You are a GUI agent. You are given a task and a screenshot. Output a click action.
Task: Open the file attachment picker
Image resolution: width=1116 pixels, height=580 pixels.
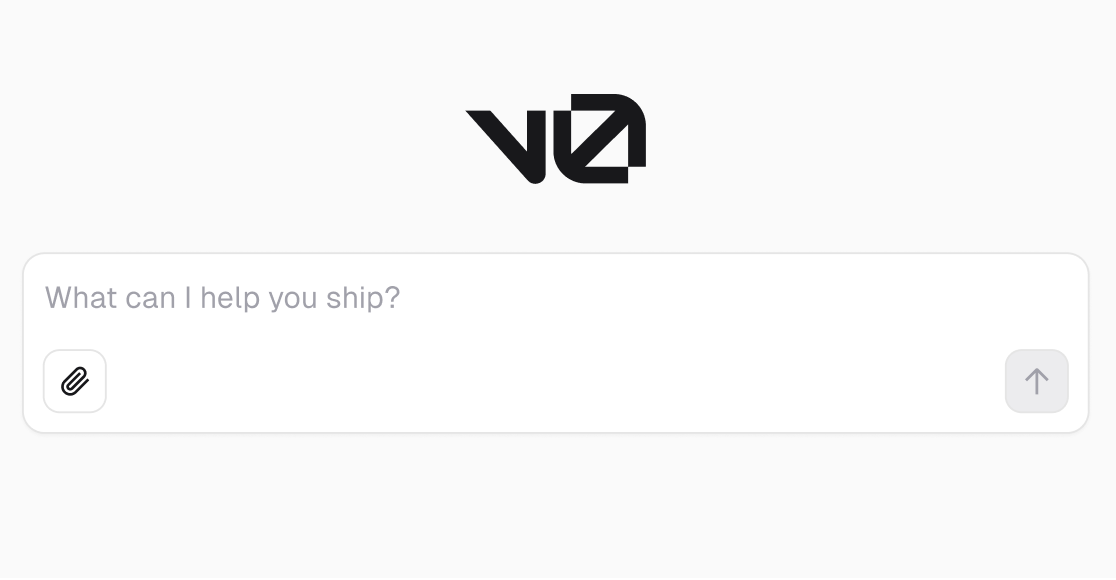pos(75,381)
